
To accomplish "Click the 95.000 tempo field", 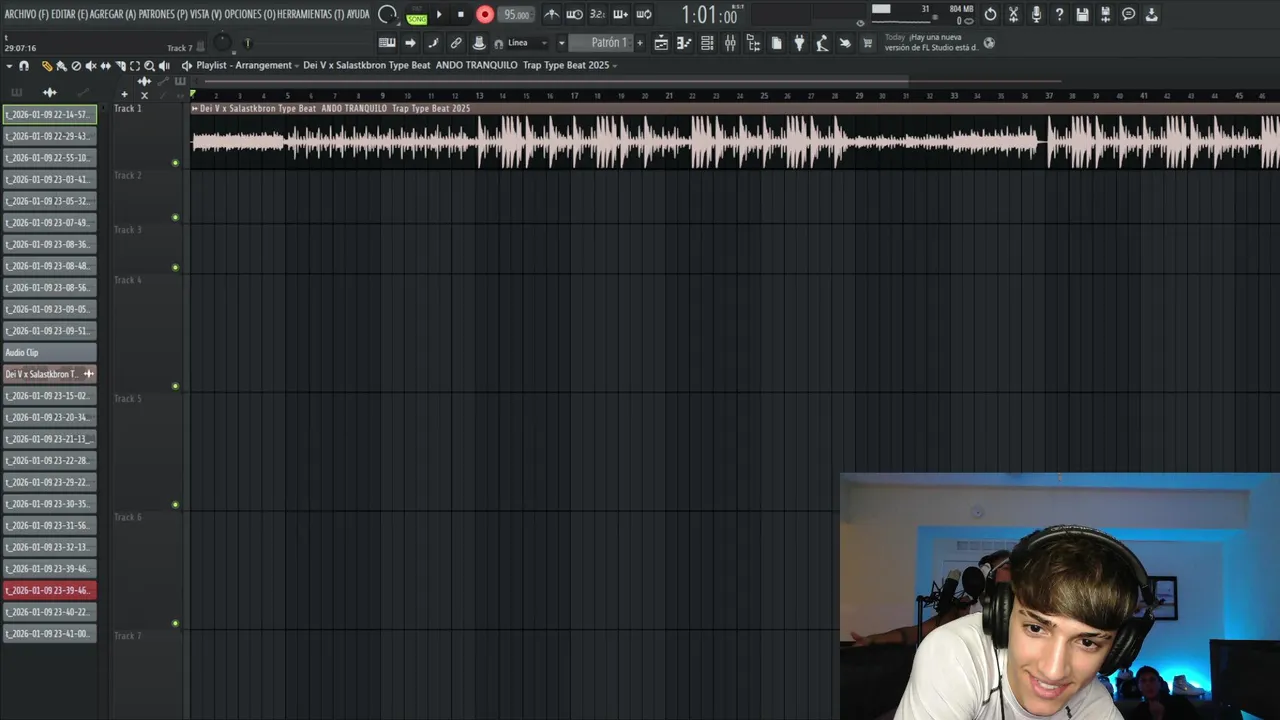I will [517, 15].
